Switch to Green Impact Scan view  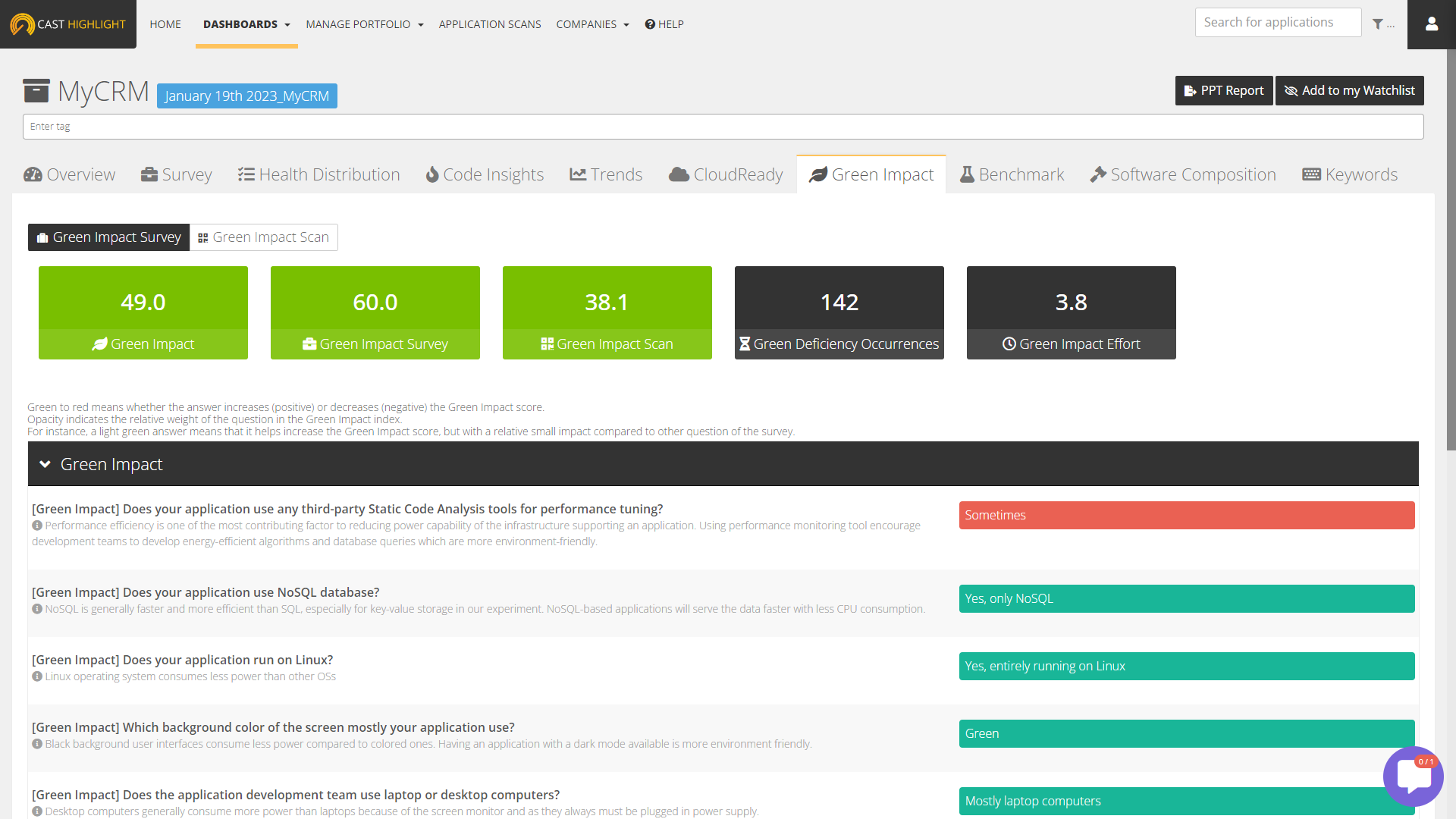tap(263, 237)
